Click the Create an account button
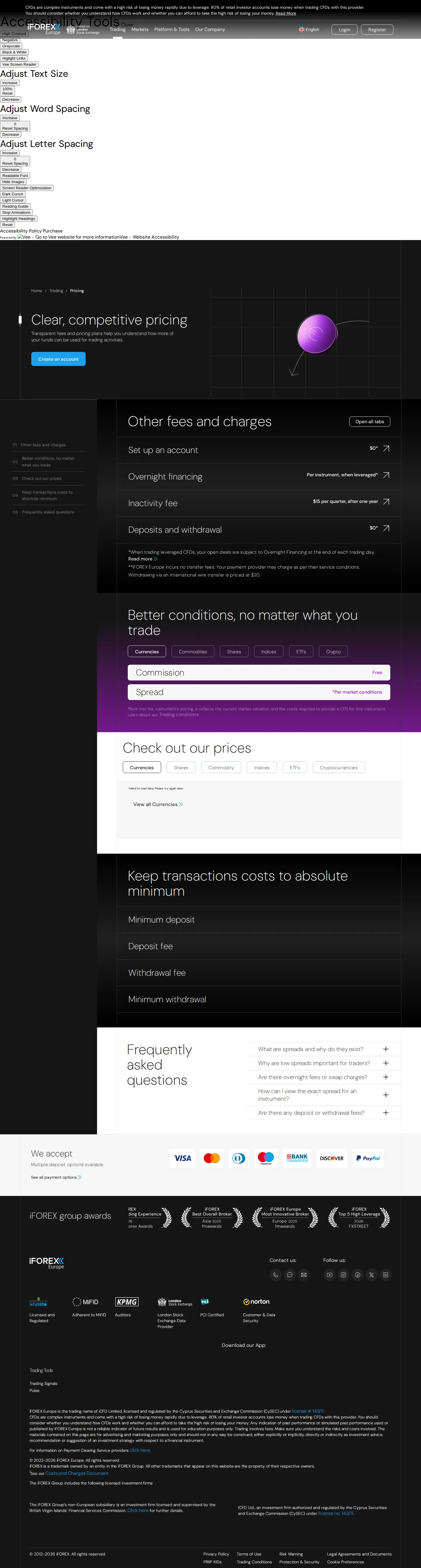Image resolution: width=421 pixels, height=1568 pixels. [x=58, y=359]
